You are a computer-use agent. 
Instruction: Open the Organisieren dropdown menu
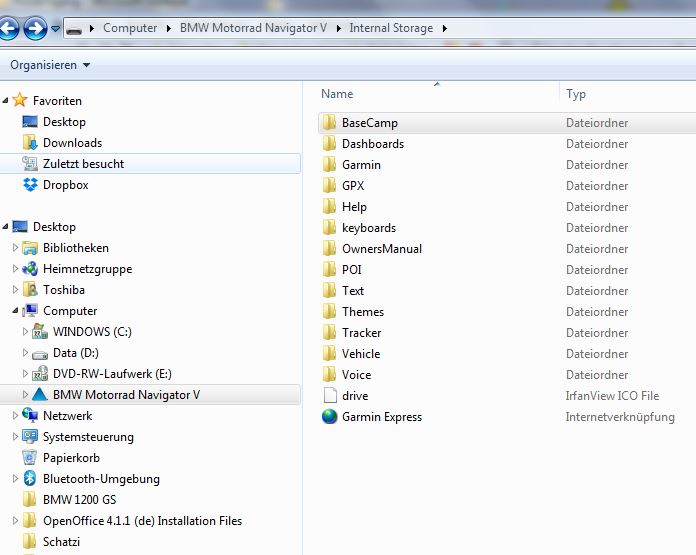50,65
